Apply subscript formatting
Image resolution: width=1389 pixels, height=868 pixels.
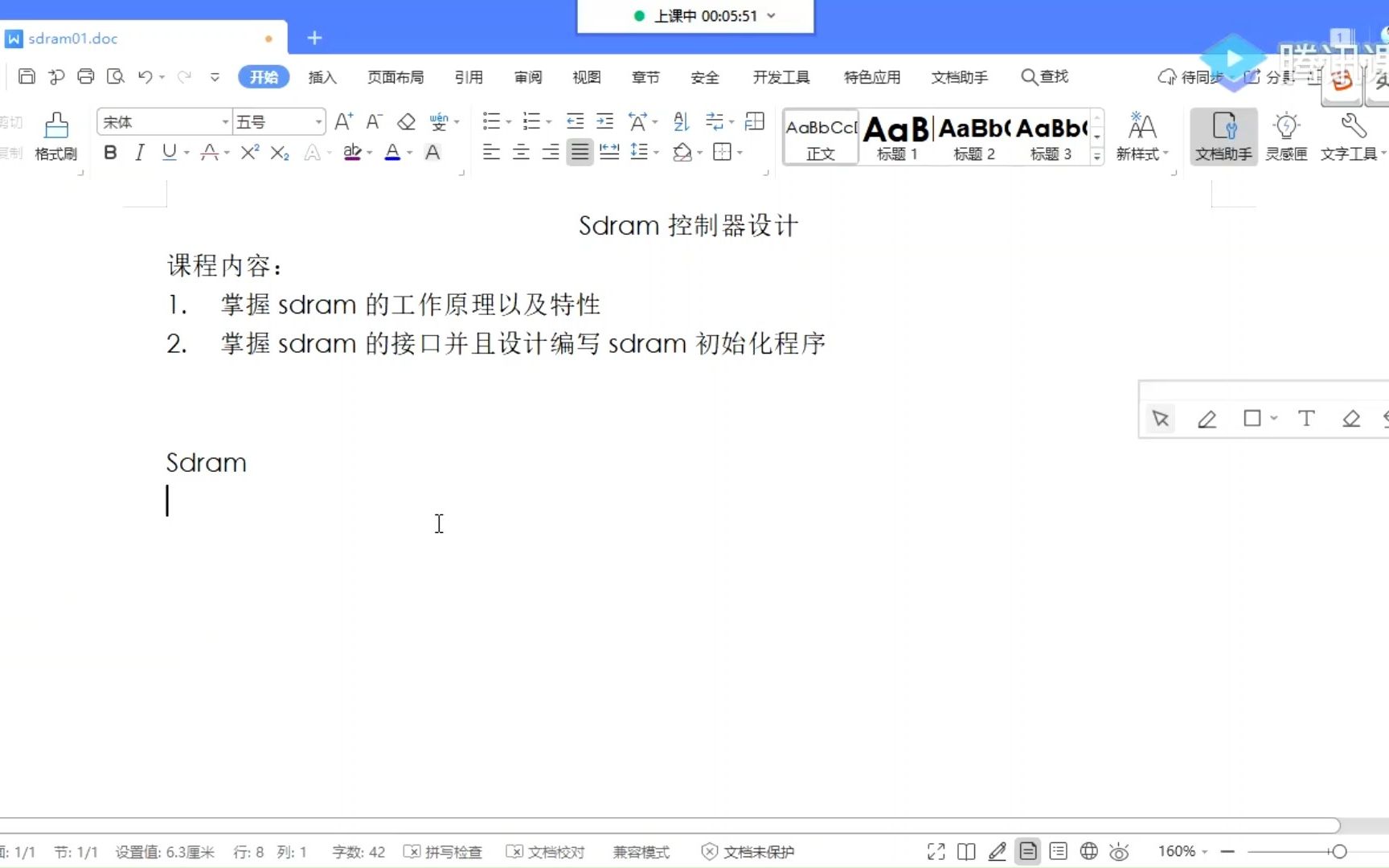(x=280, y=152)
